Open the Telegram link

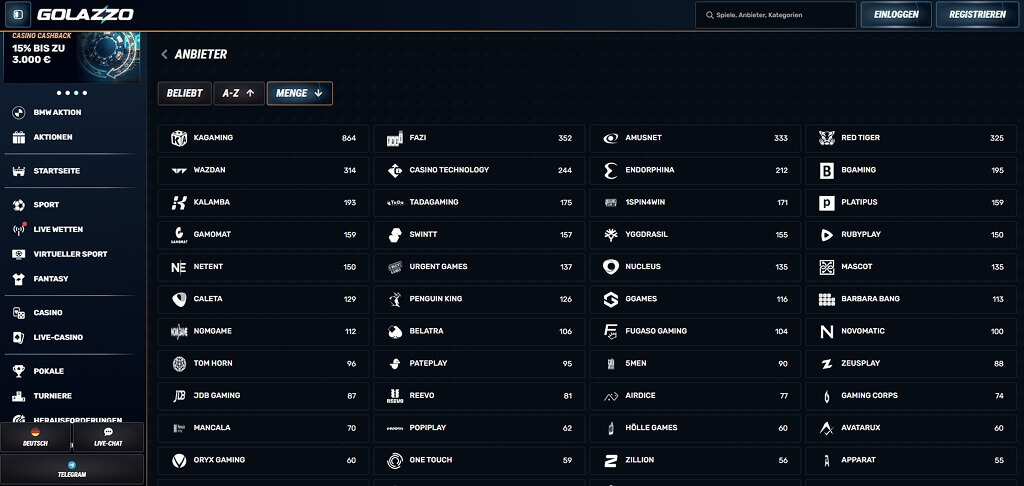72,469
